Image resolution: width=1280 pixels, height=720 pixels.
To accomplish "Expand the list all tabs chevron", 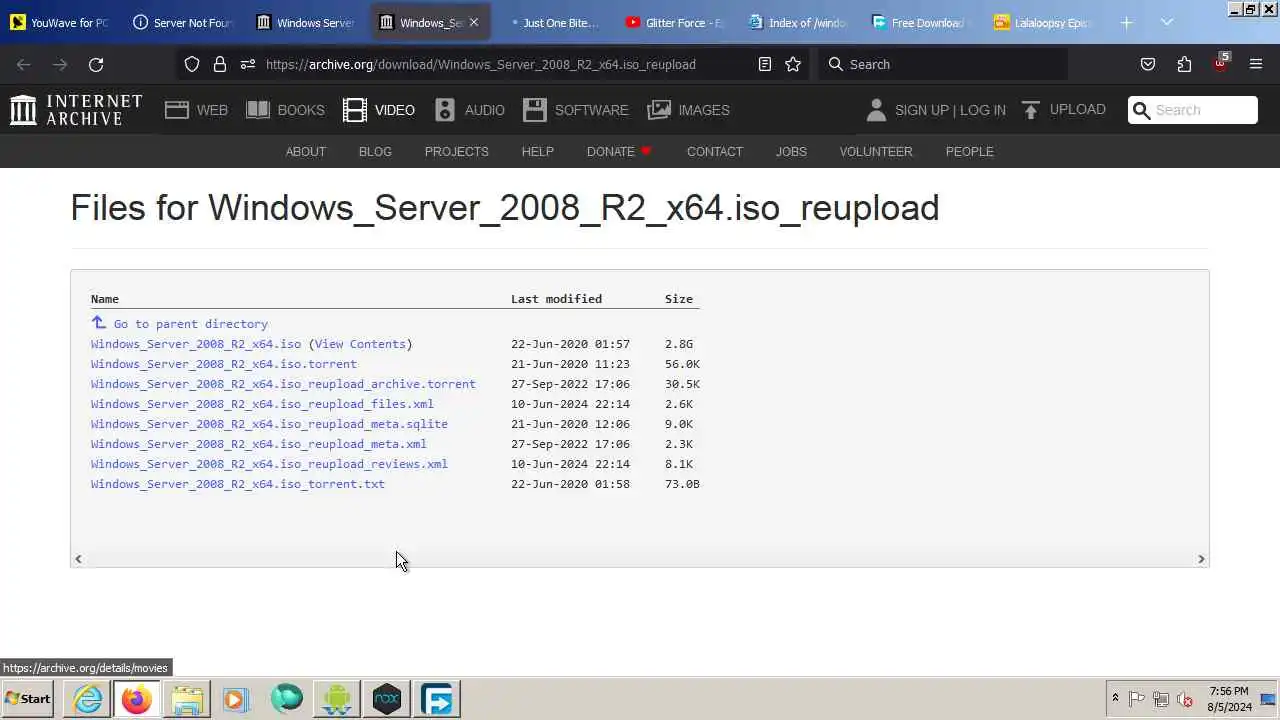I will coord(1167,22).
